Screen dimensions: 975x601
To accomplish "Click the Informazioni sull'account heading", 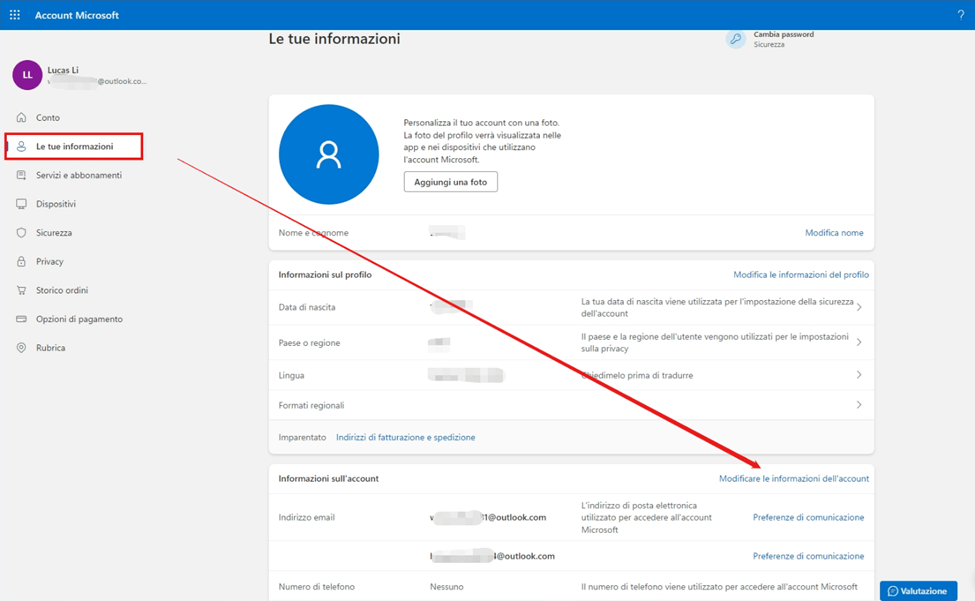I will tap(328, 479).
